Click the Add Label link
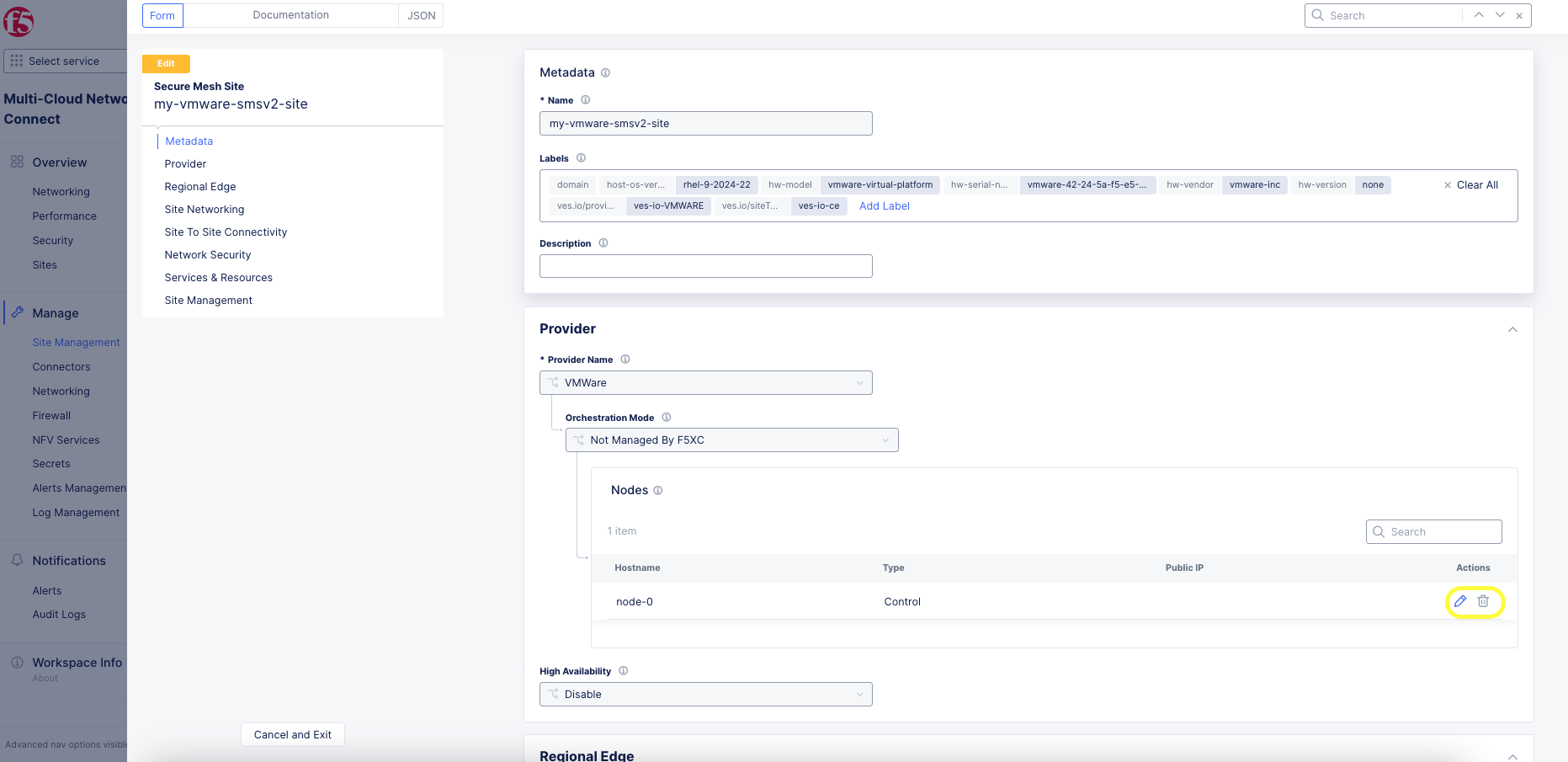 (884, 205)
